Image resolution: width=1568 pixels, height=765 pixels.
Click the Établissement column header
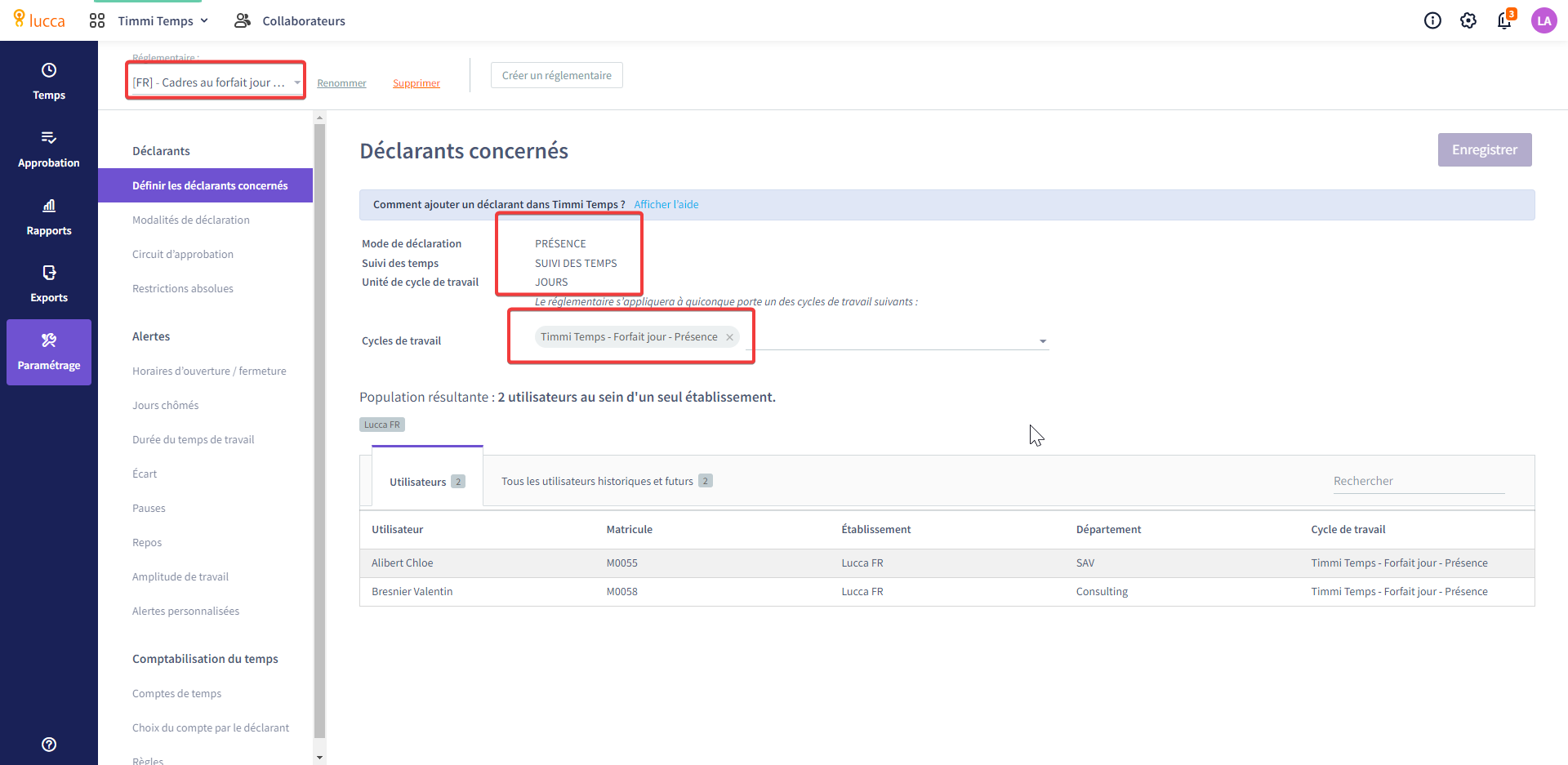876,529
